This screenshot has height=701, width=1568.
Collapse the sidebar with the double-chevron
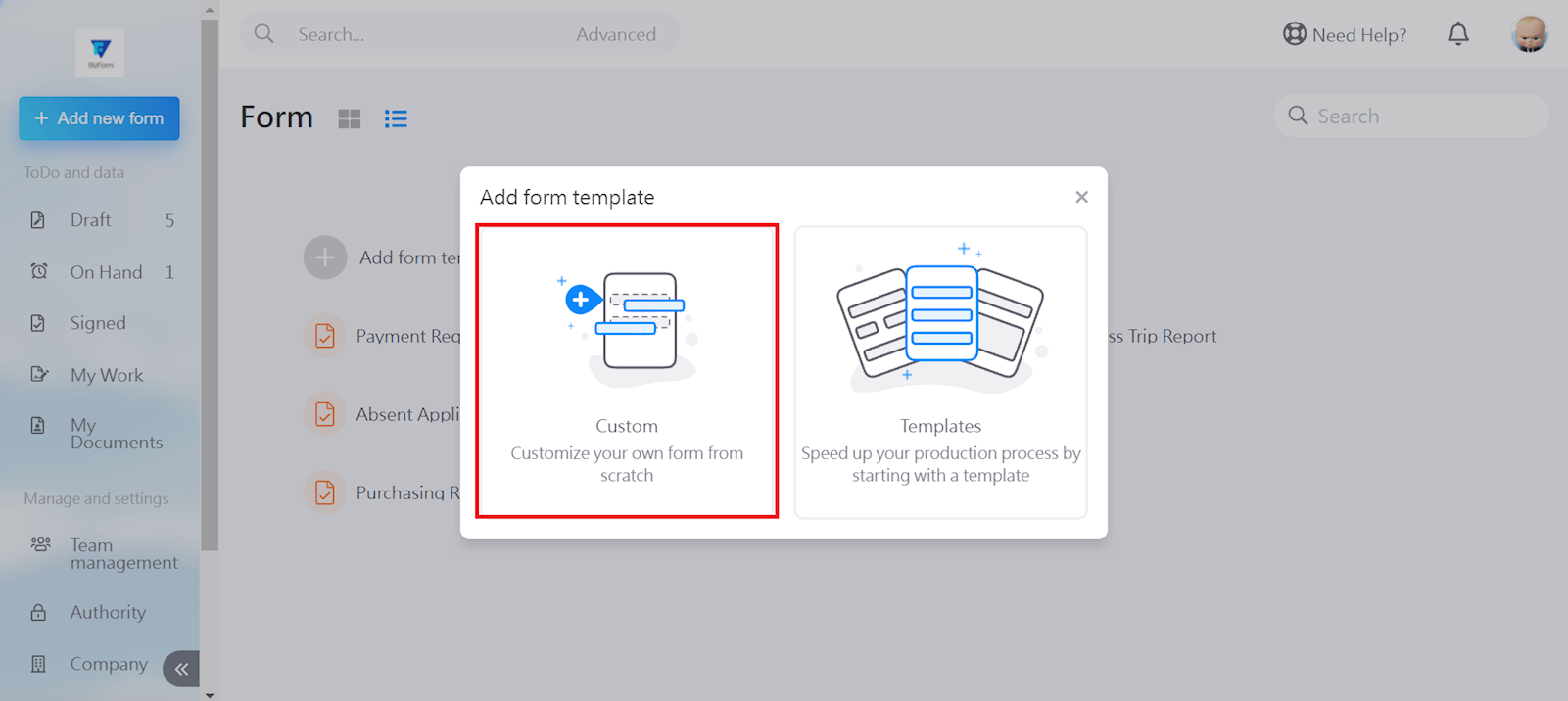(181, 669)
